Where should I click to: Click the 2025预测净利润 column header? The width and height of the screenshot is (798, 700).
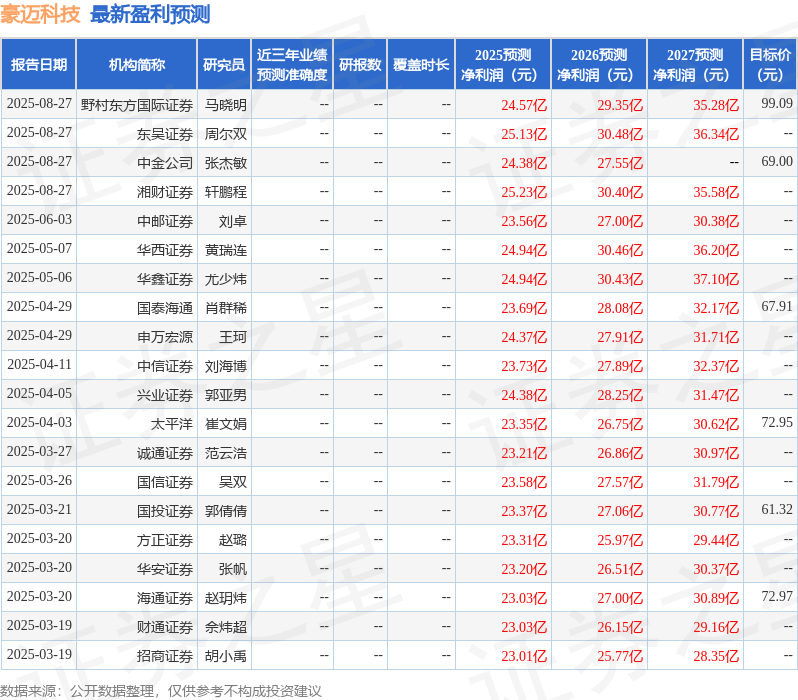503,65
